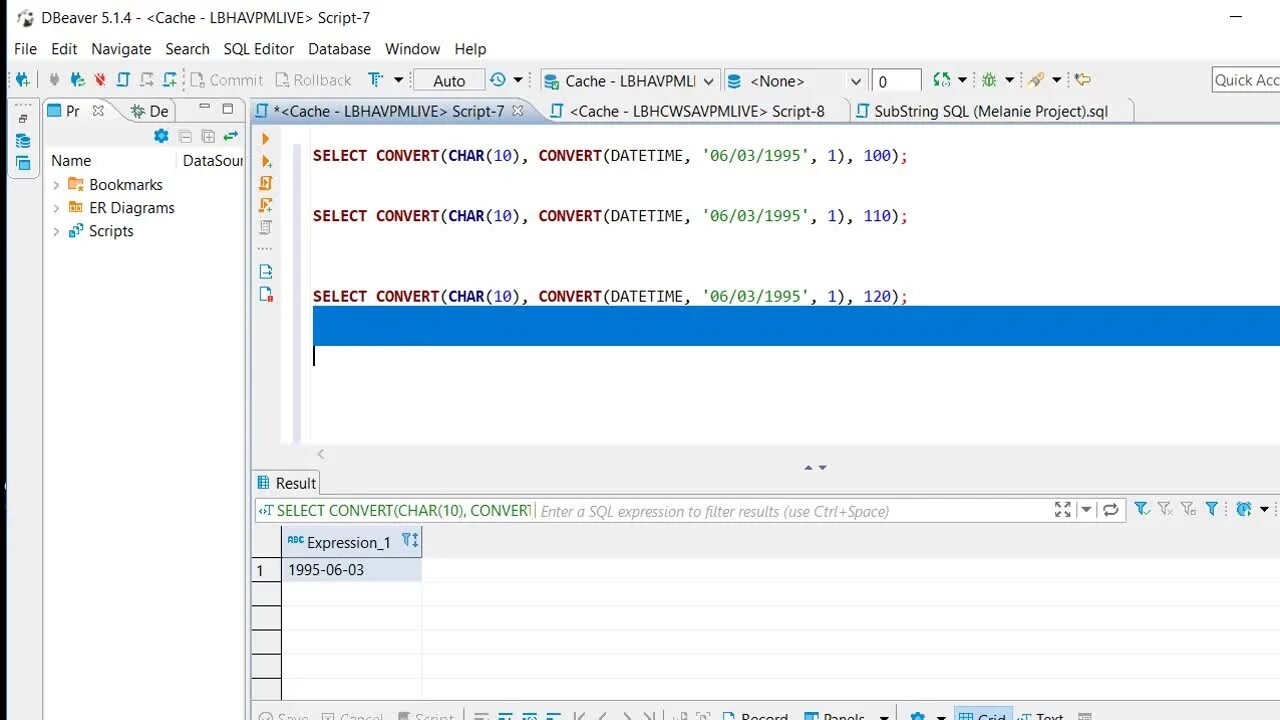Image resolution: width=1280 pixels, height=720 pixels.
Task: Click the Execute script icon in editor gutter
Action: pyautogui.click(x=266, y=183)
